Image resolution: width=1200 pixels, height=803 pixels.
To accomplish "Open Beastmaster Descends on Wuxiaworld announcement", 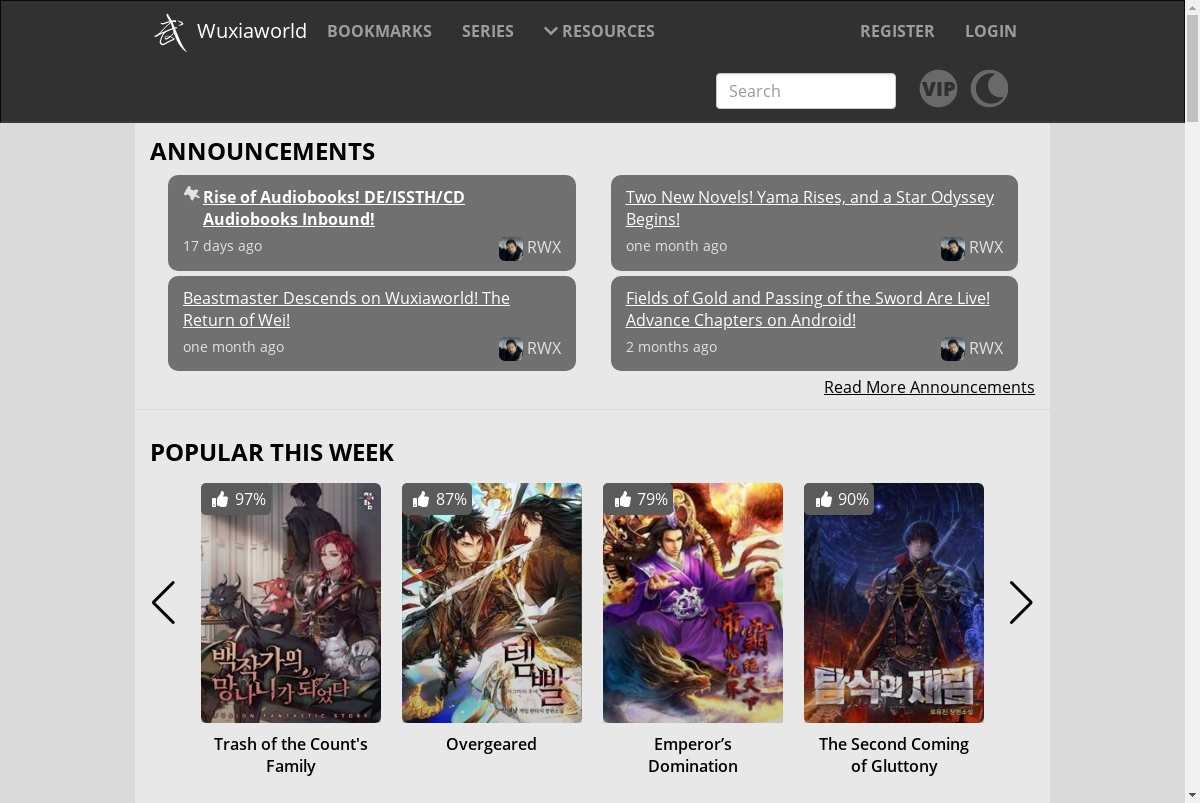I will click(346, 309).
